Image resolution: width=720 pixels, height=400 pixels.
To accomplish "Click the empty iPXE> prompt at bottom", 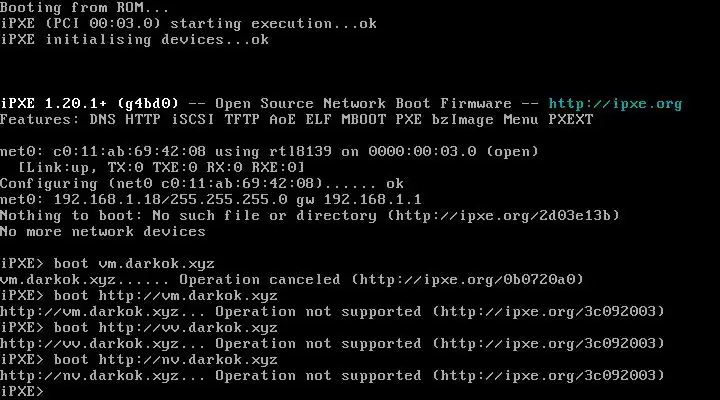I will pyautogui.click(x=22, y=391).
